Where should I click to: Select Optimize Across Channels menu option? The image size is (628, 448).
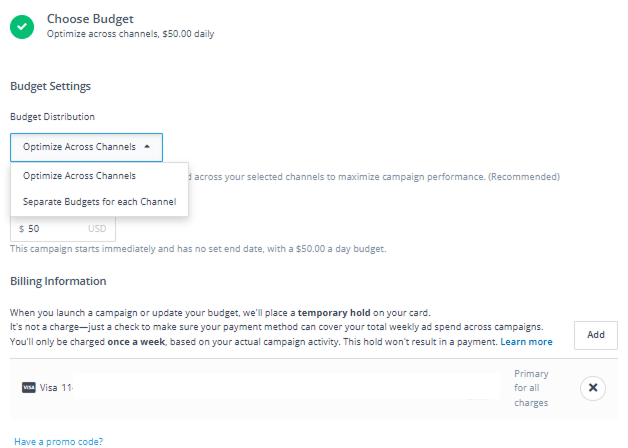click(x=80, y=176)
